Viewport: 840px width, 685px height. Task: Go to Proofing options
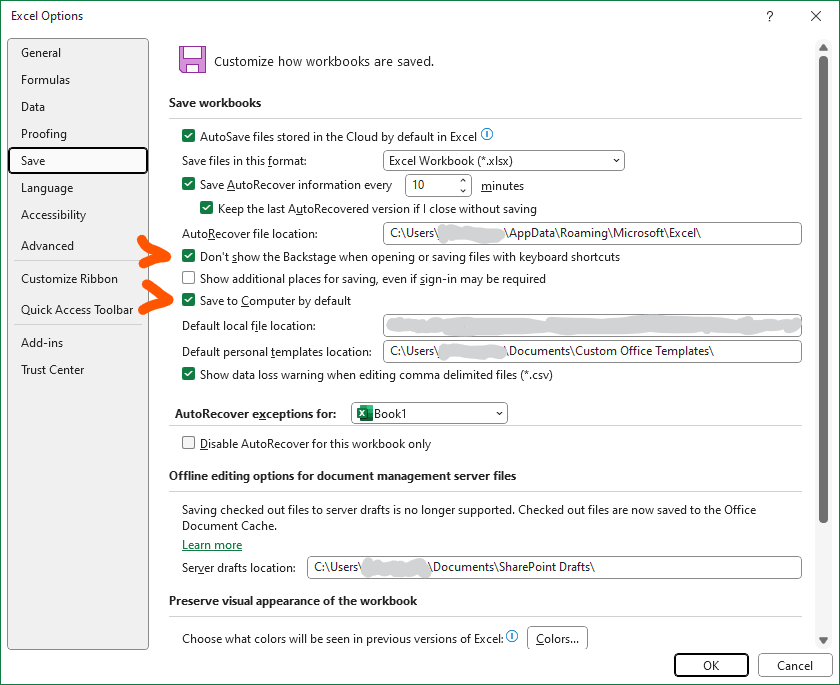point(78,134)
